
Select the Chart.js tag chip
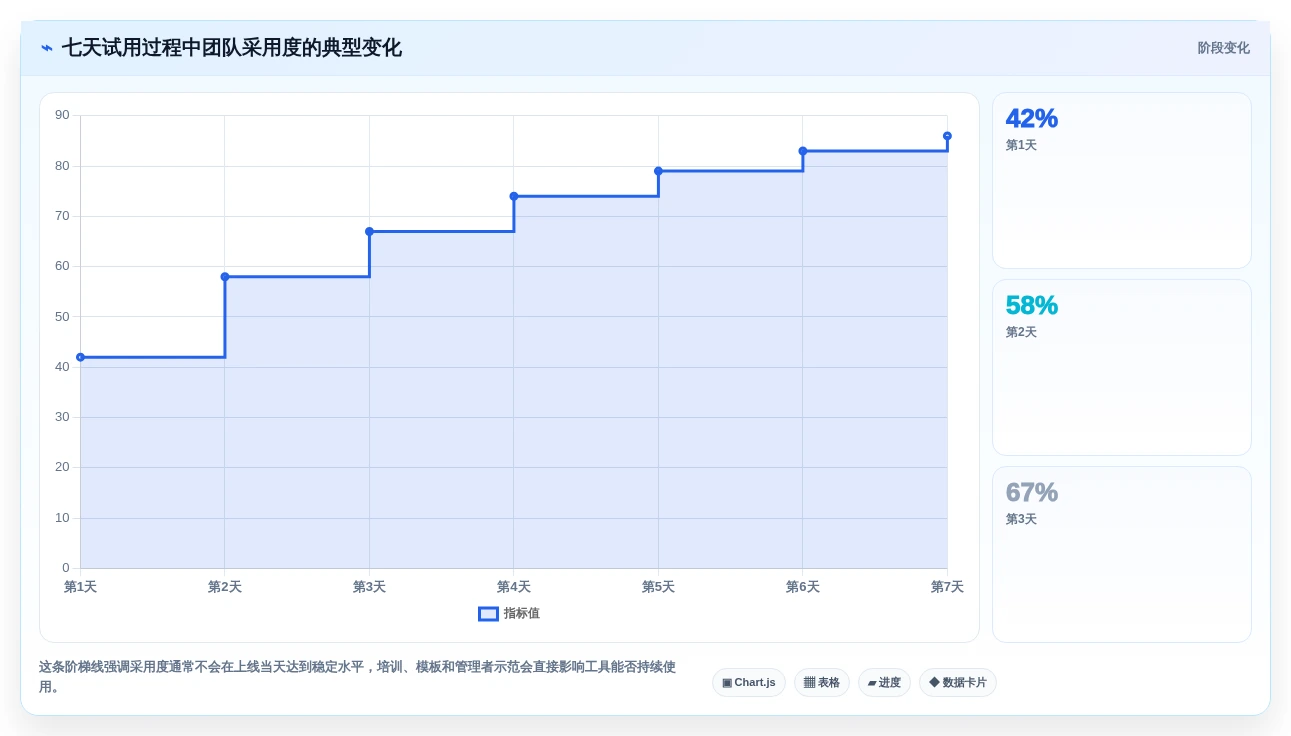749,683
